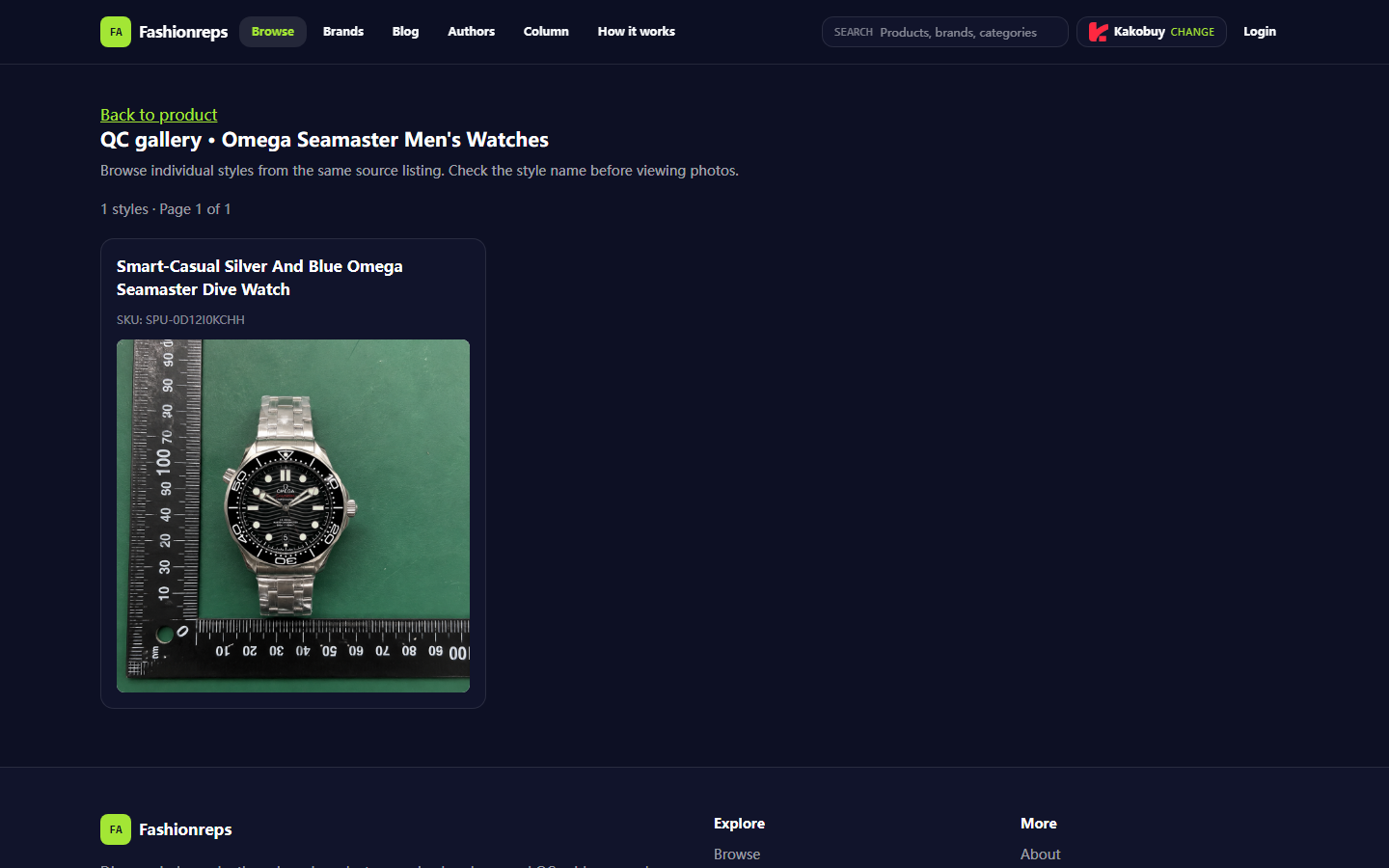Viewport: 1389px width, 868px height.
Task: Open the Column nav item
Action: point(546,32)
